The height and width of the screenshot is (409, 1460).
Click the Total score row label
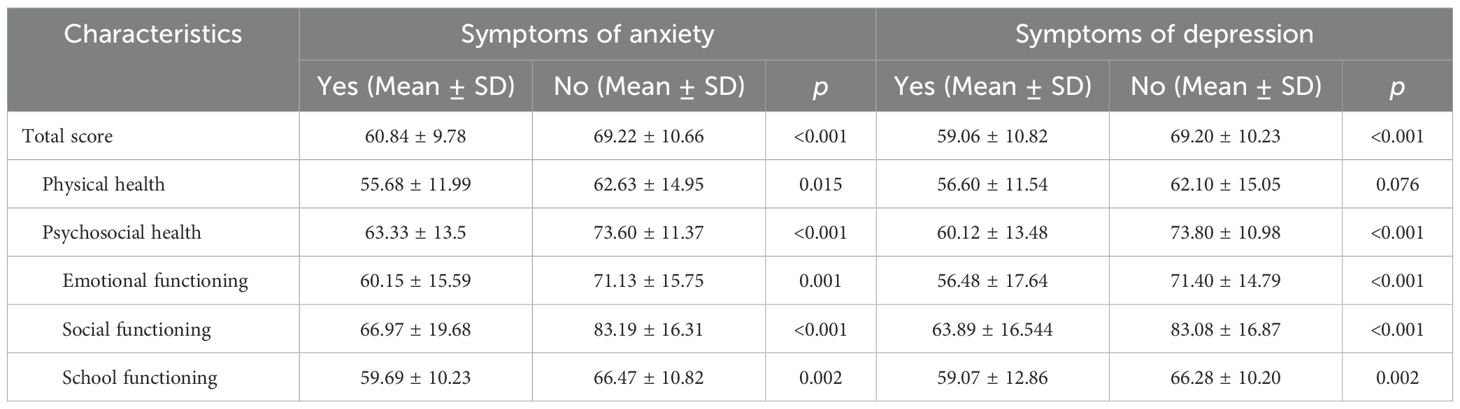pos(68,137)
